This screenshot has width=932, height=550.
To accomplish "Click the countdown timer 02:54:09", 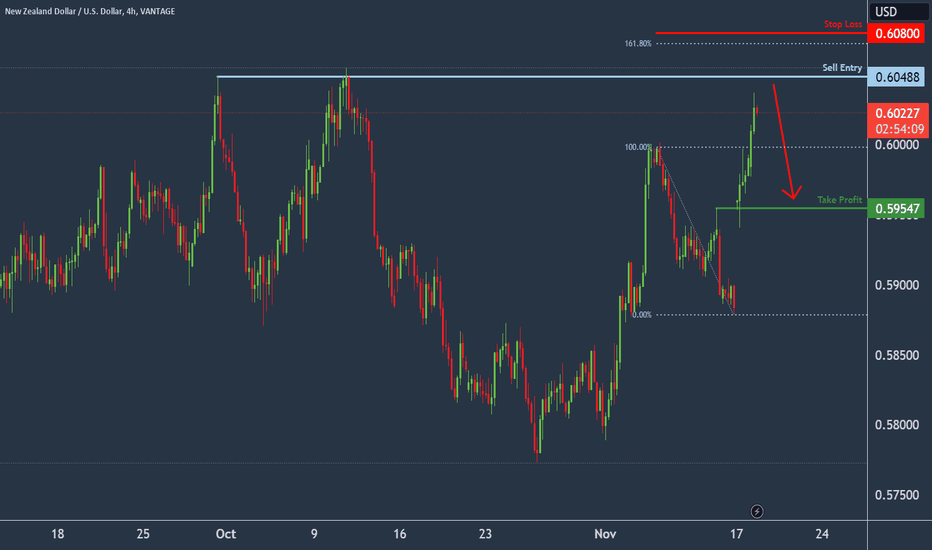I will point(899,129).
